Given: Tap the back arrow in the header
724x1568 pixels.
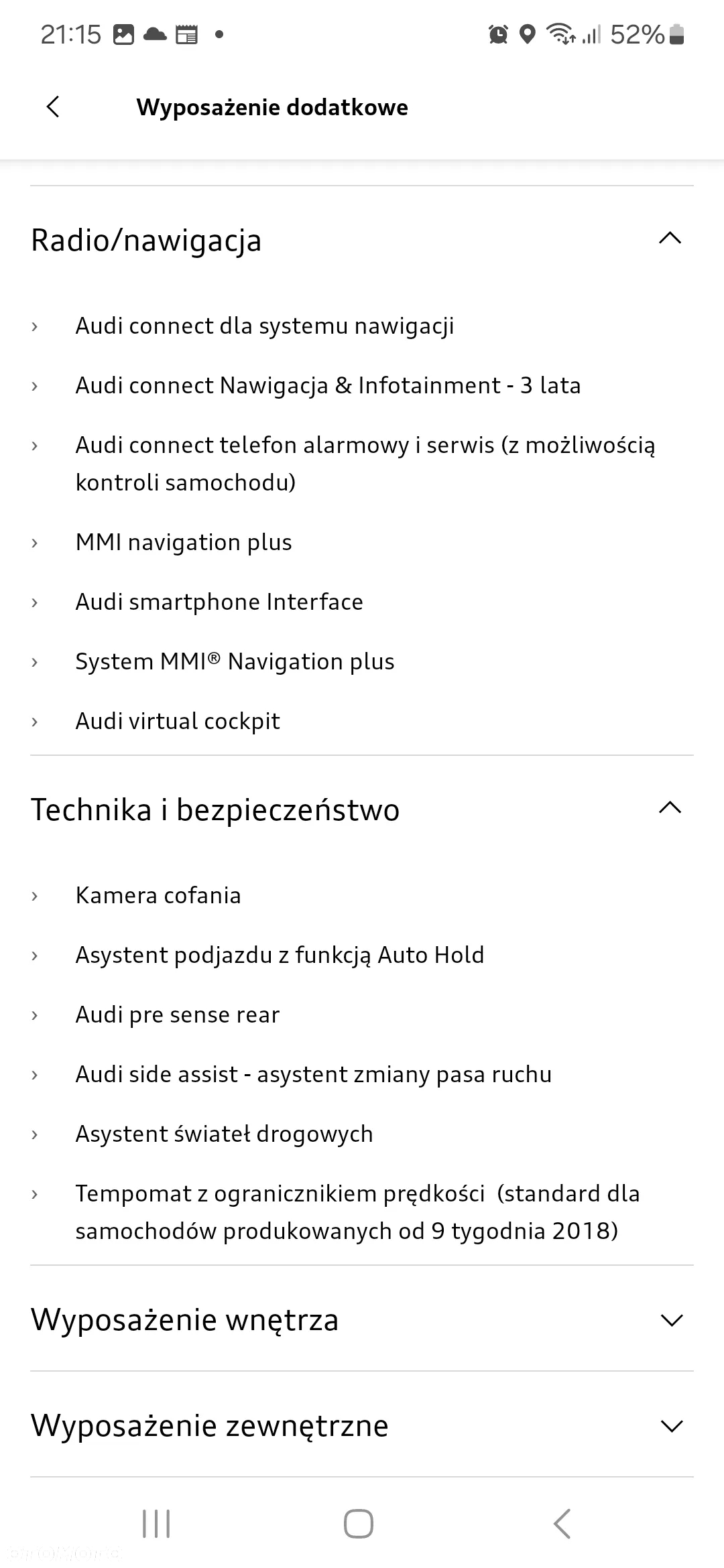Looking at the screenshot, I should 53,107.
